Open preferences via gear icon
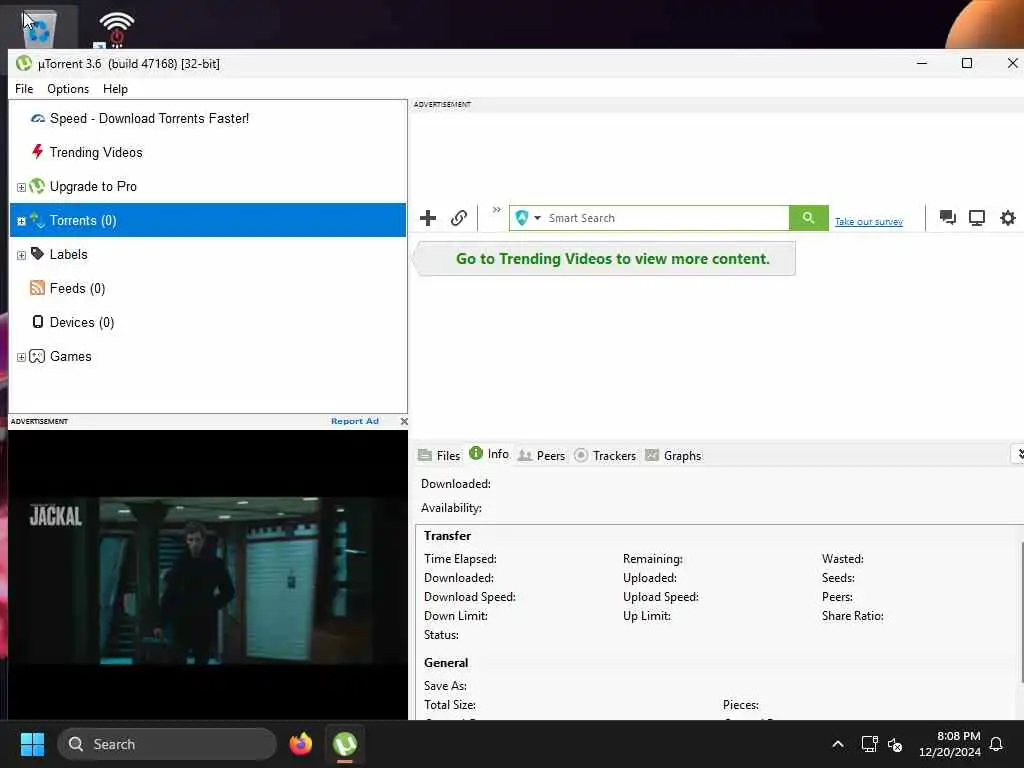Viewport: 1024px width, 768px height. point(1008,217)
